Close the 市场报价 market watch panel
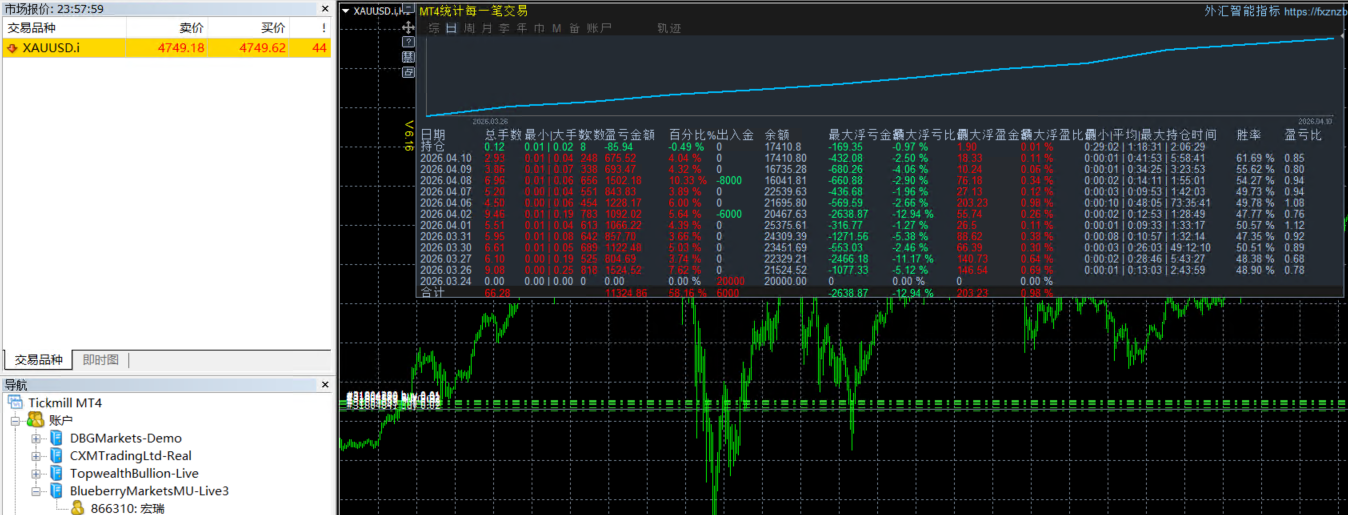Image resolution: width=1348 pixels, height=515 pixels. [324, 8]
